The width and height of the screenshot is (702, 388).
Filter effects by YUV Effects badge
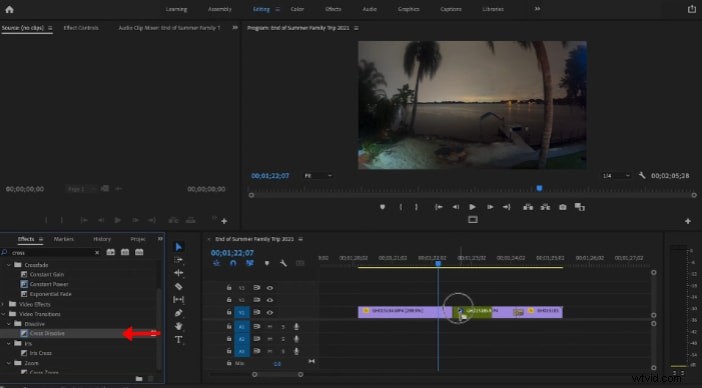point(139,252)
